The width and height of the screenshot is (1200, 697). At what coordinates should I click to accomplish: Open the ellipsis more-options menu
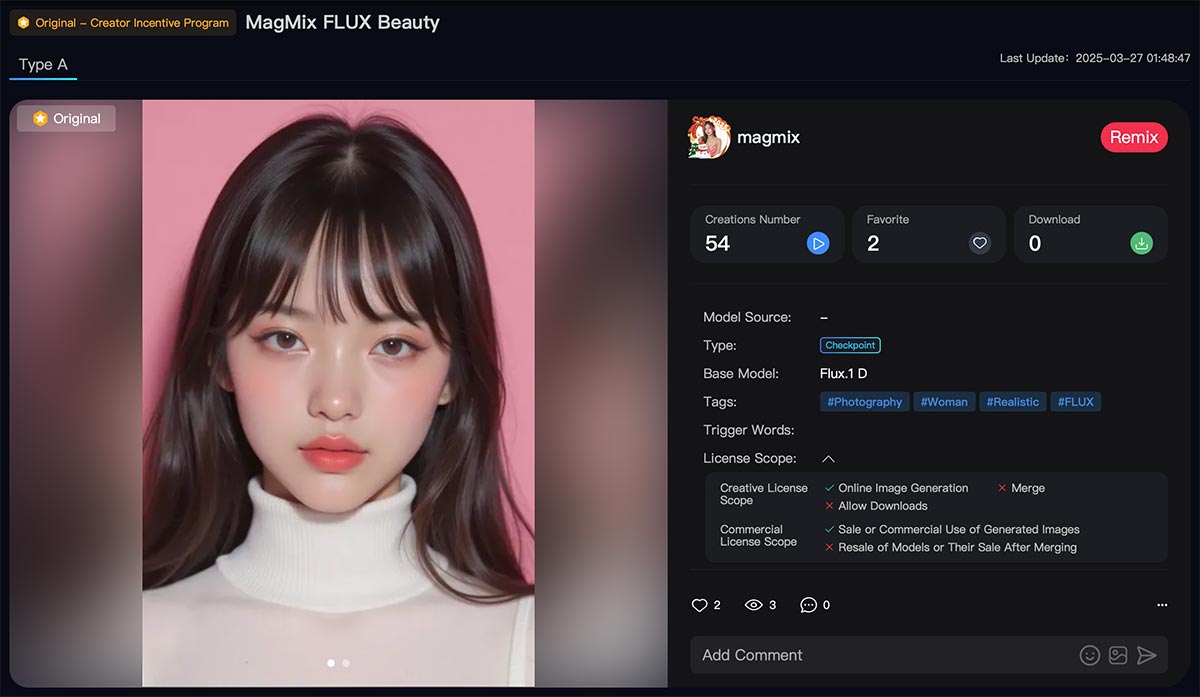[1161, 604]
